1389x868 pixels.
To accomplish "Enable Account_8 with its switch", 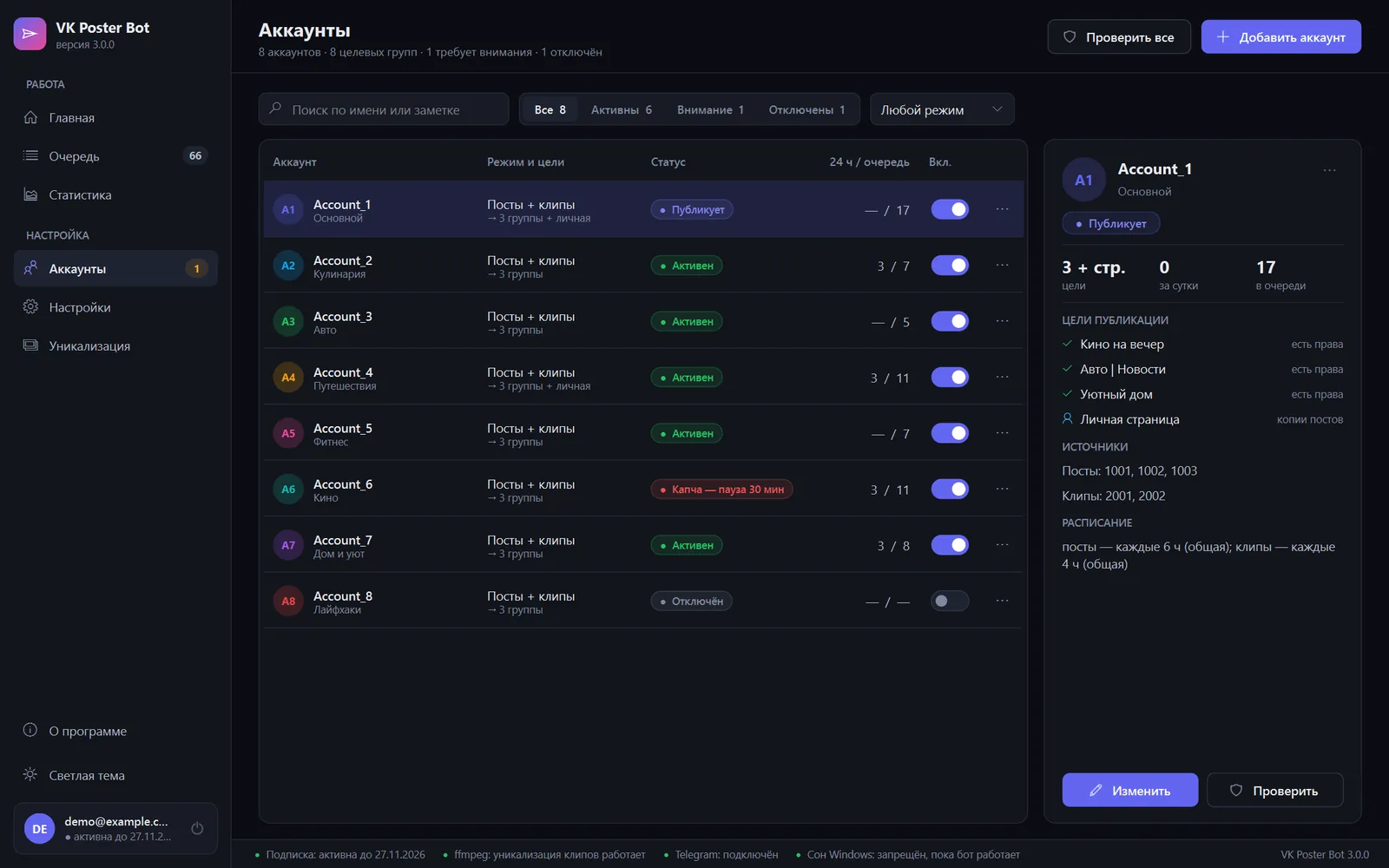I will pos(950,601).
